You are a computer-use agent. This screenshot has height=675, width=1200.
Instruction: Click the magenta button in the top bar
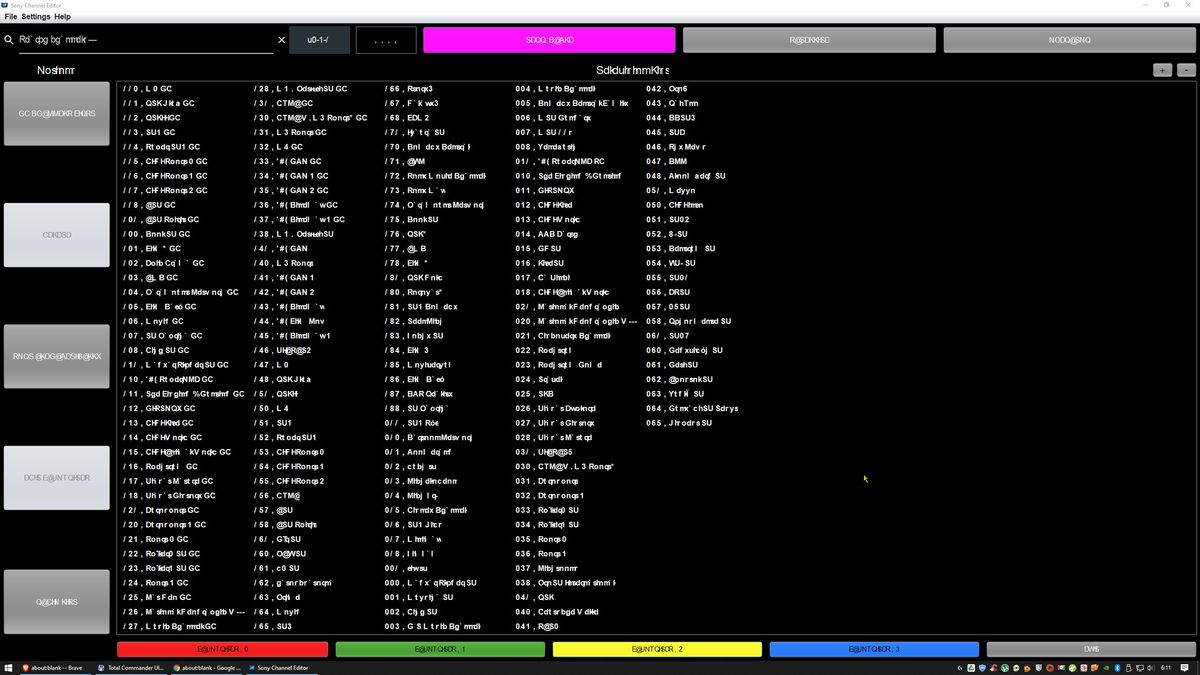tap(549, 40)
